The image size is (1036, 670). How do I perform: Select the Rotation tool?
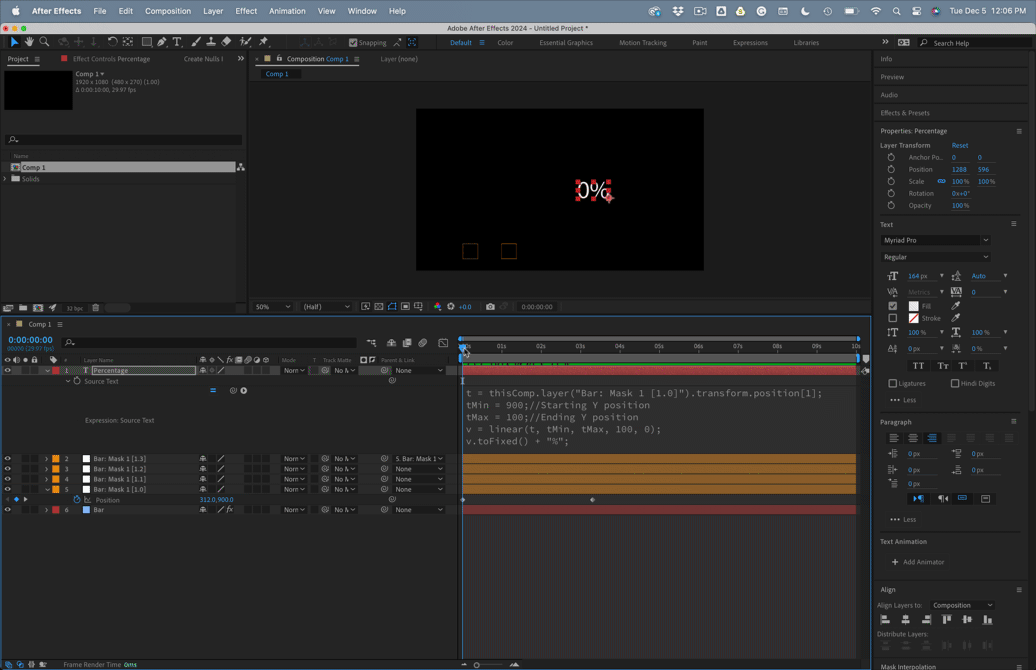click(112, 42)
